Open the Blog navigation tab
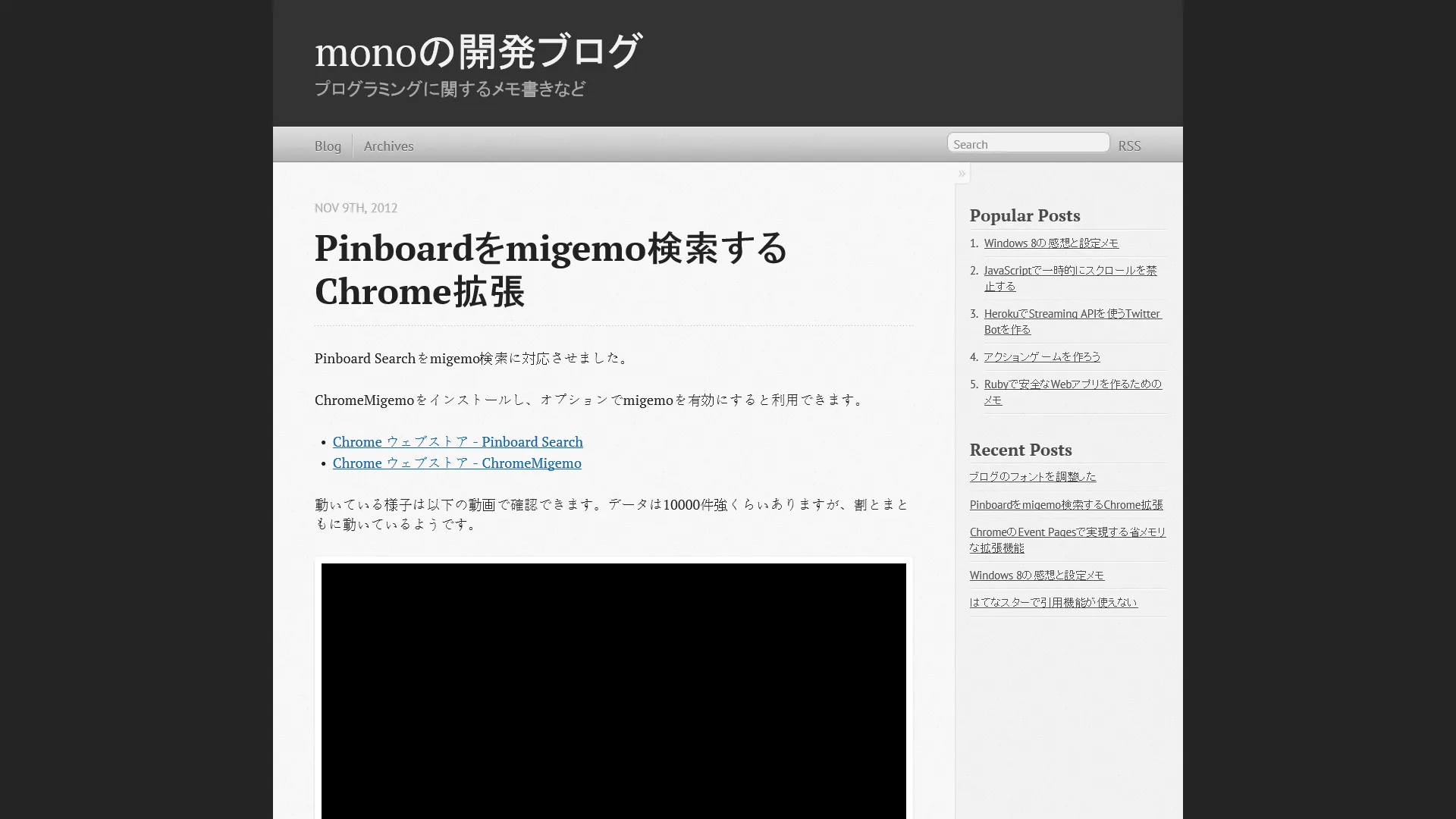This screenshot has height=819, width=1456. point(328,145)
